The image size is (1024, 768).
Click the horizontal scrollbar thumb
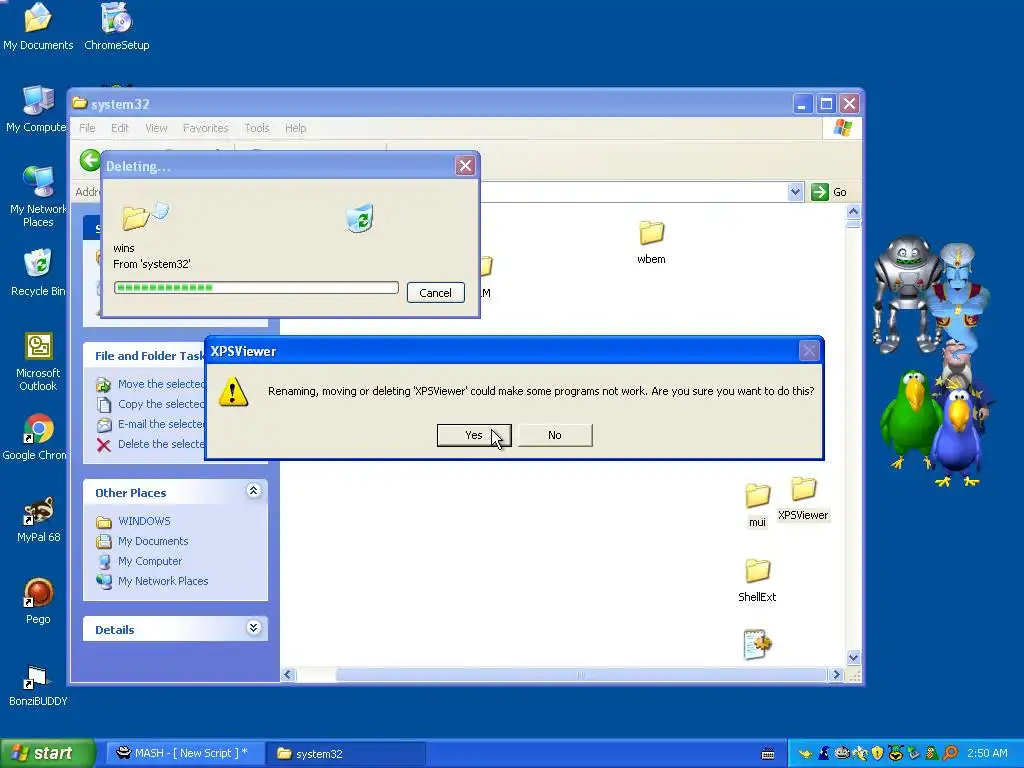point(581,675)
